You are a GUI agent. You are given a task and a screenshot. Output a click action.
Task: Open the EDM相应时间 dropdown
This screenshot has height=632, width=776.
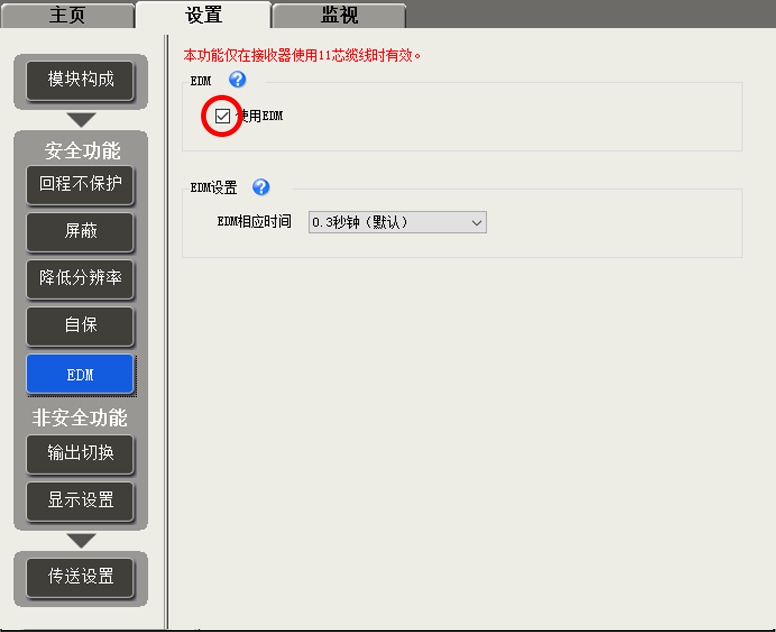397,222
